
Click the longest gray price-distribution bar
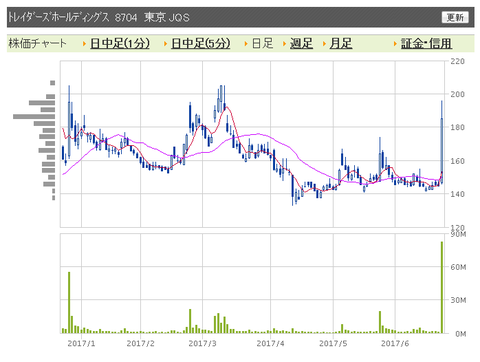tap(34, 116)
